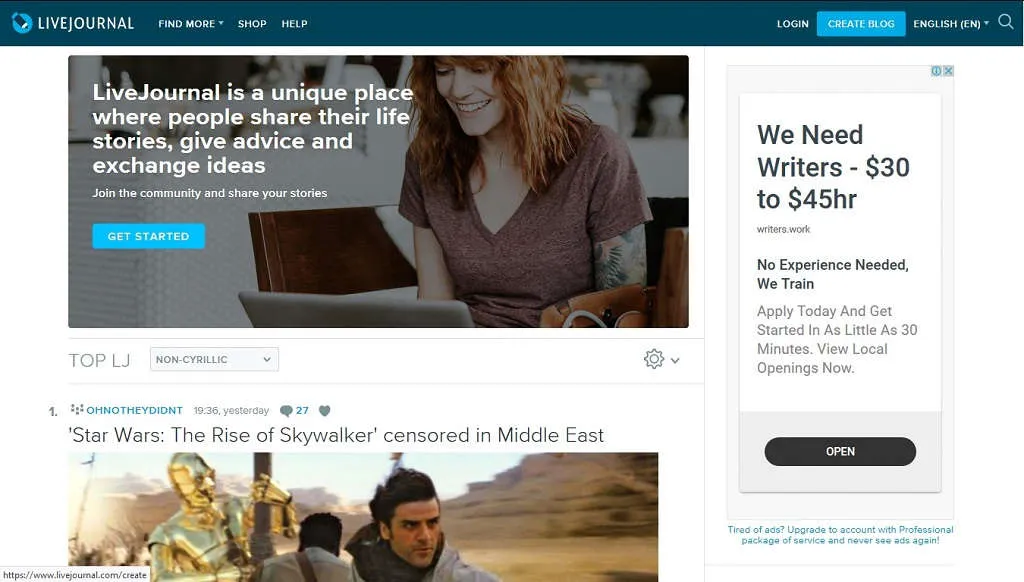Click the comments bubble icon showing 27
1024x582 pixels.
point(286,411)
